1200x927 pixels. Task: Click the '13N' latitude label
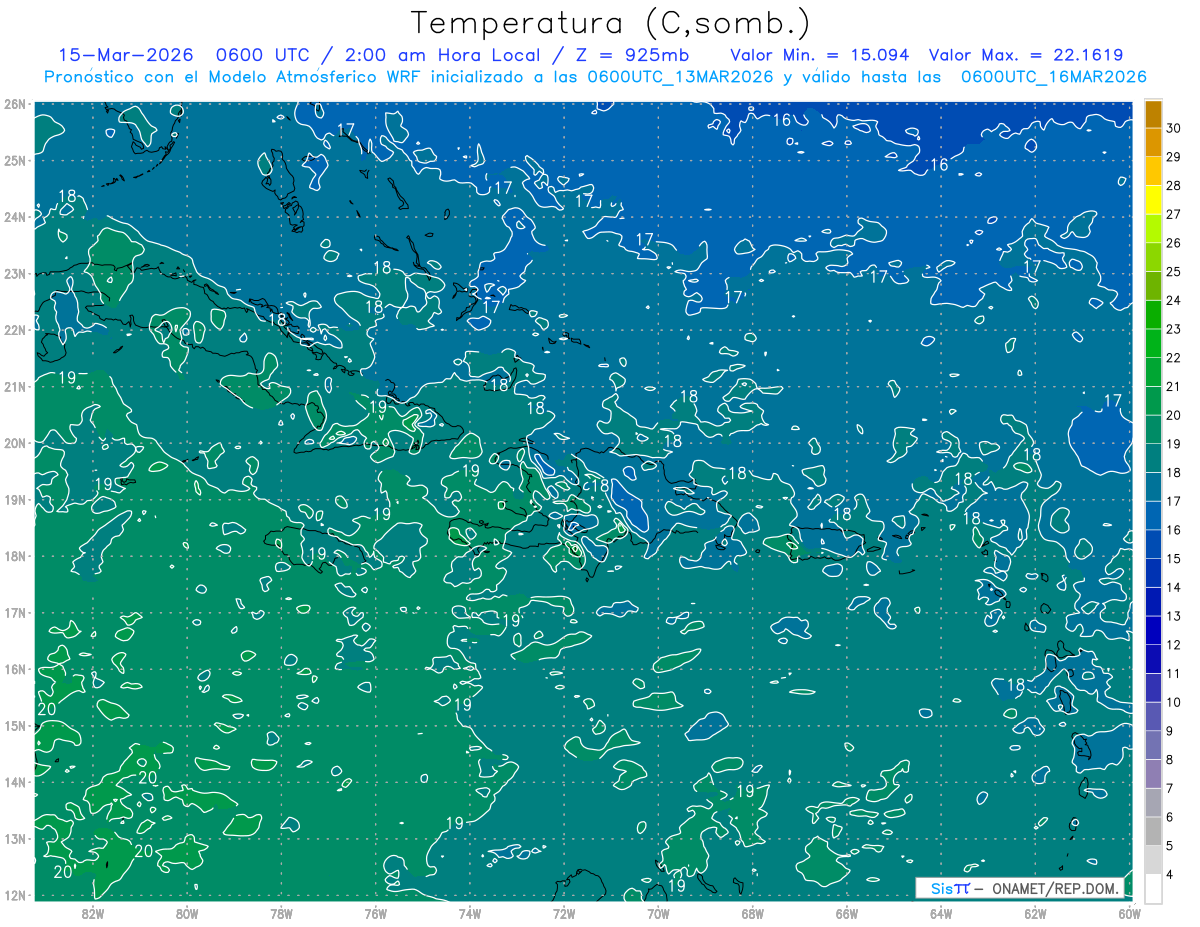coord(15,838)
